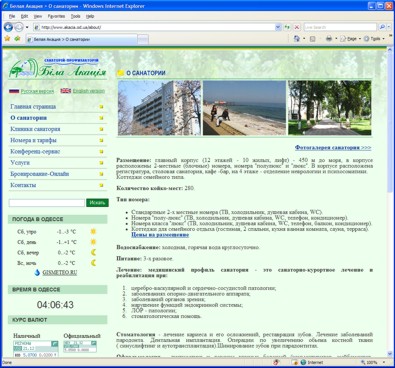The image size is (395, 368).
Task: Click the browser Back arrow button
Action: click(x=8, y=27)
